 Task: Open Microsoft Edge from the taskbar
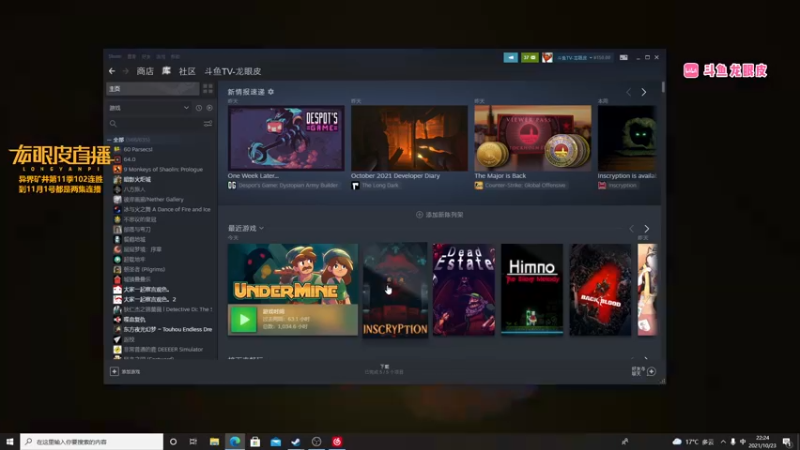[x=235, y=441]
